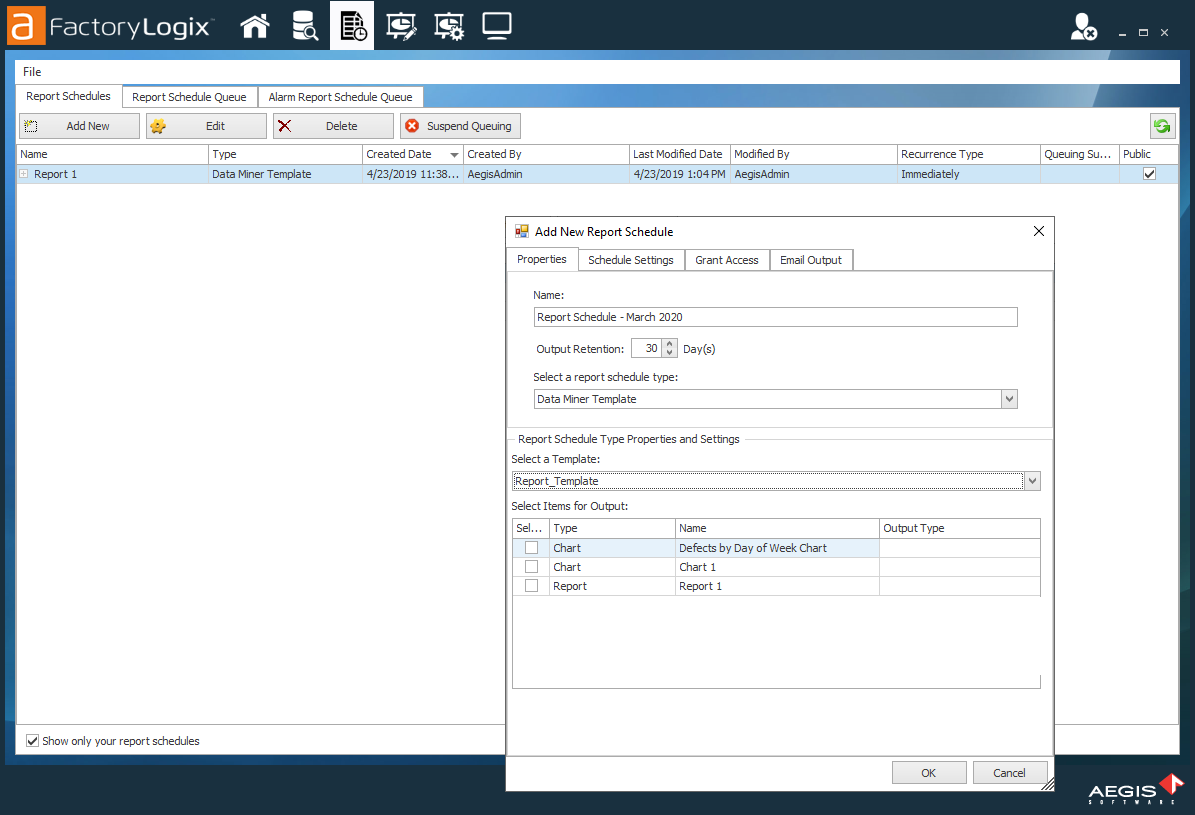
Task: Open report settings via presentation gear icon
Action: click(449, 25)
